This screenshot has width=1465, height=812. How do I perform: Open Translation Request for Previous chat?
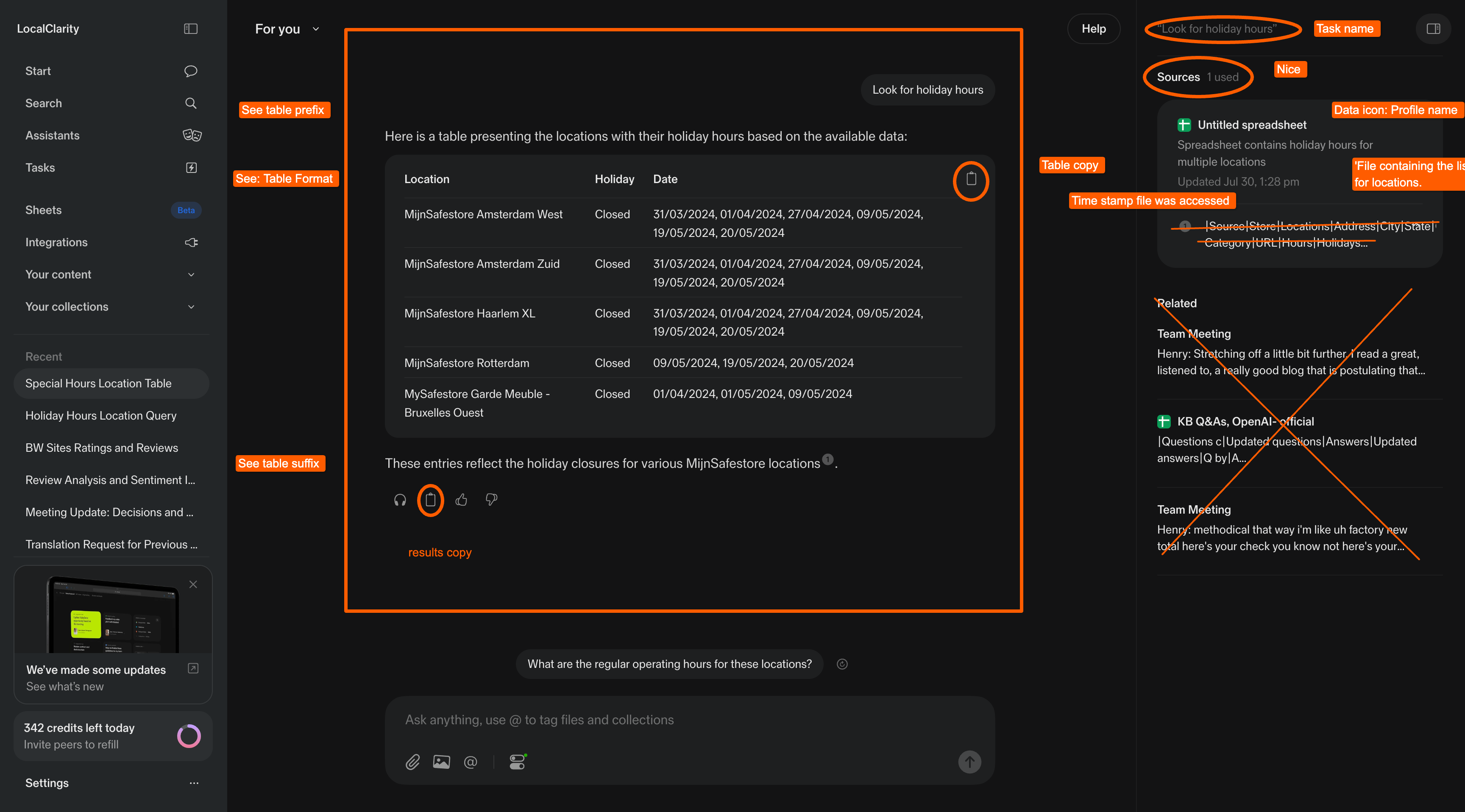pyautogui.click(x=111, y=545)
